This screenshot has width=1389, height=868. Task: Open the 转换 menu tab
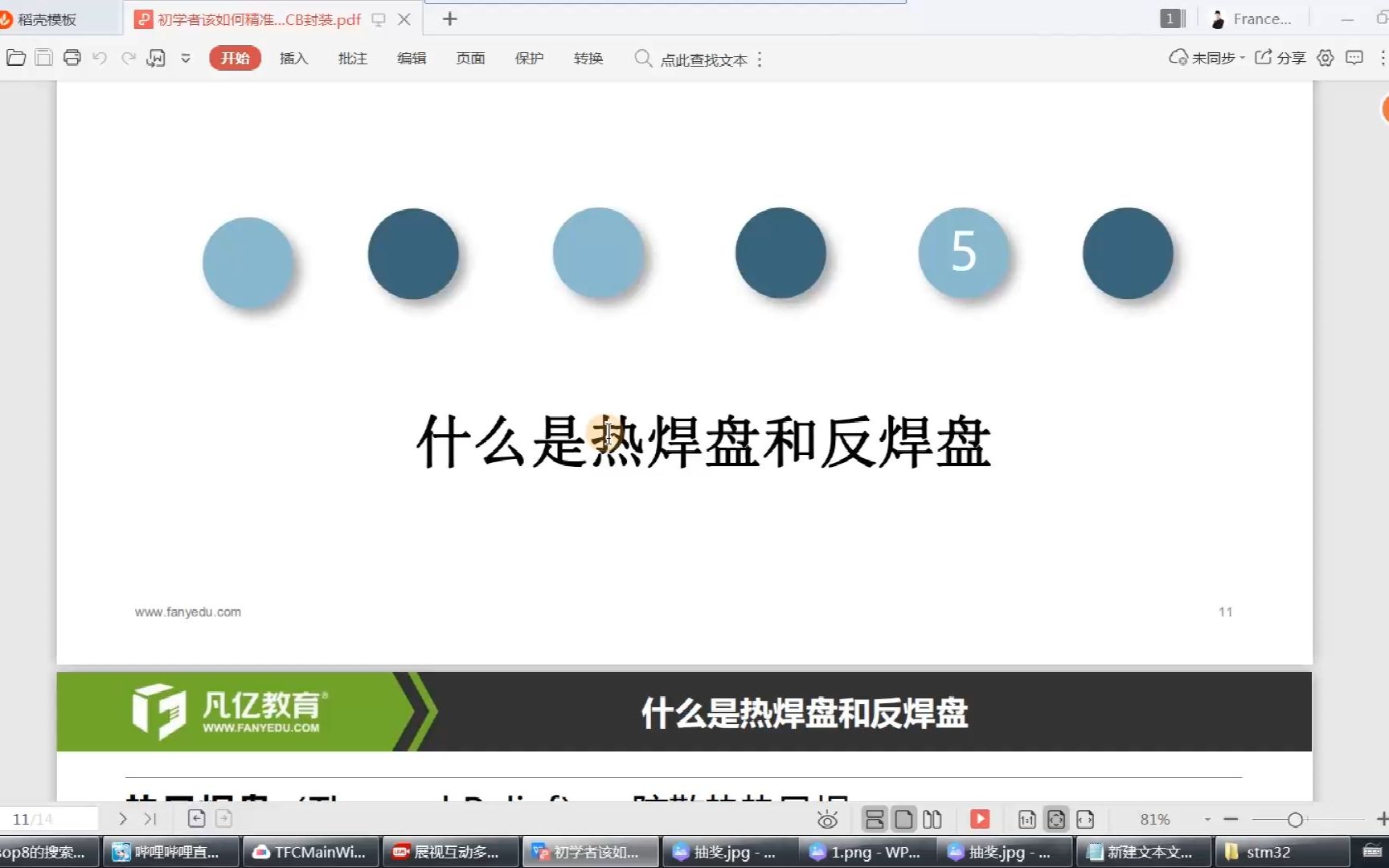[588, 58]
